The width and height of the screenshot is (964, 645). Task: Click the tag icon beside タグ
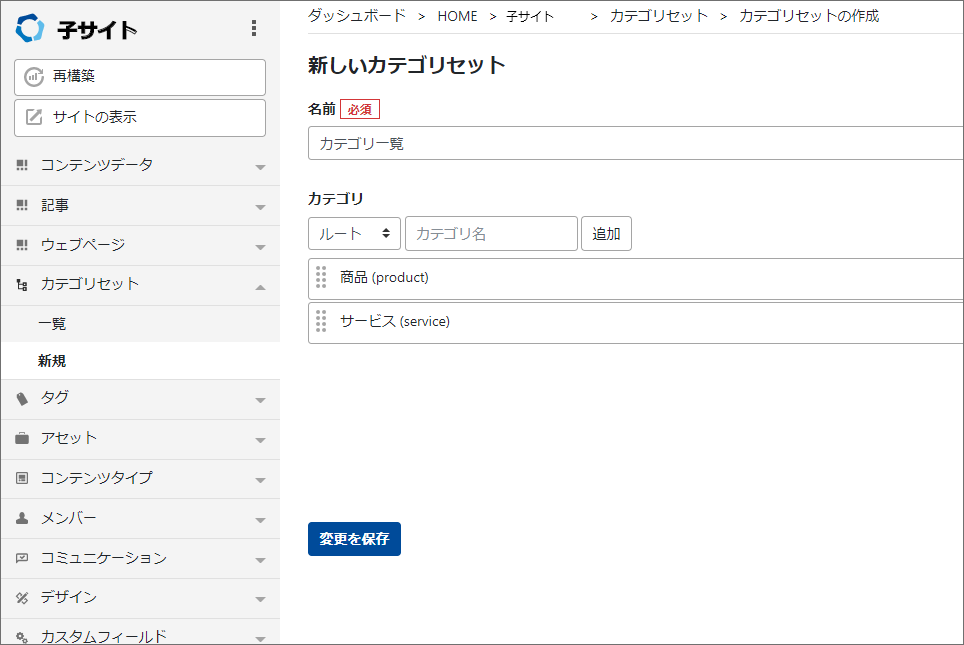click(x=22, y=399)
